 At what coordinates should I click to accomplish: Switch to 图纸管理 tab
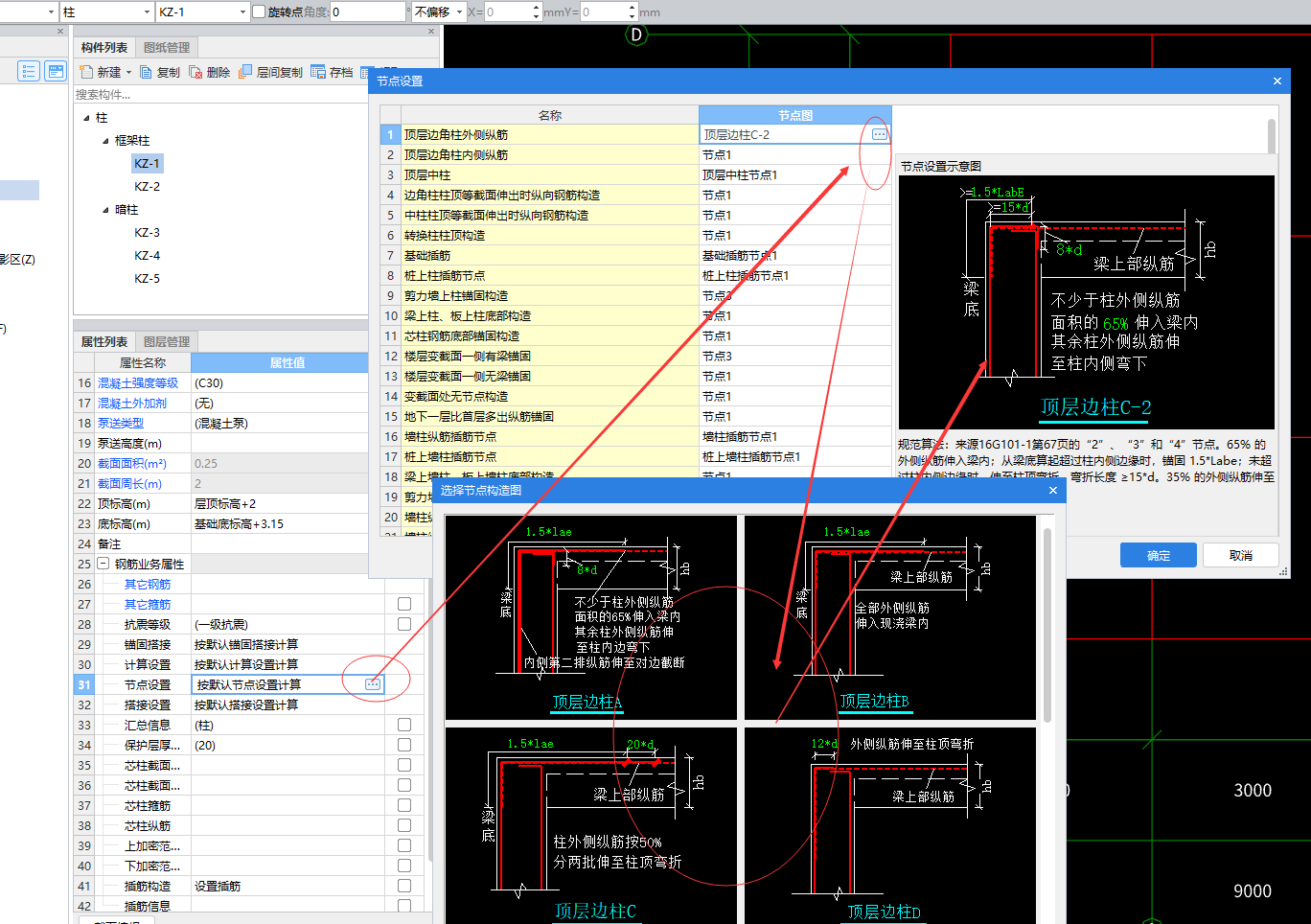pos(167,47)
